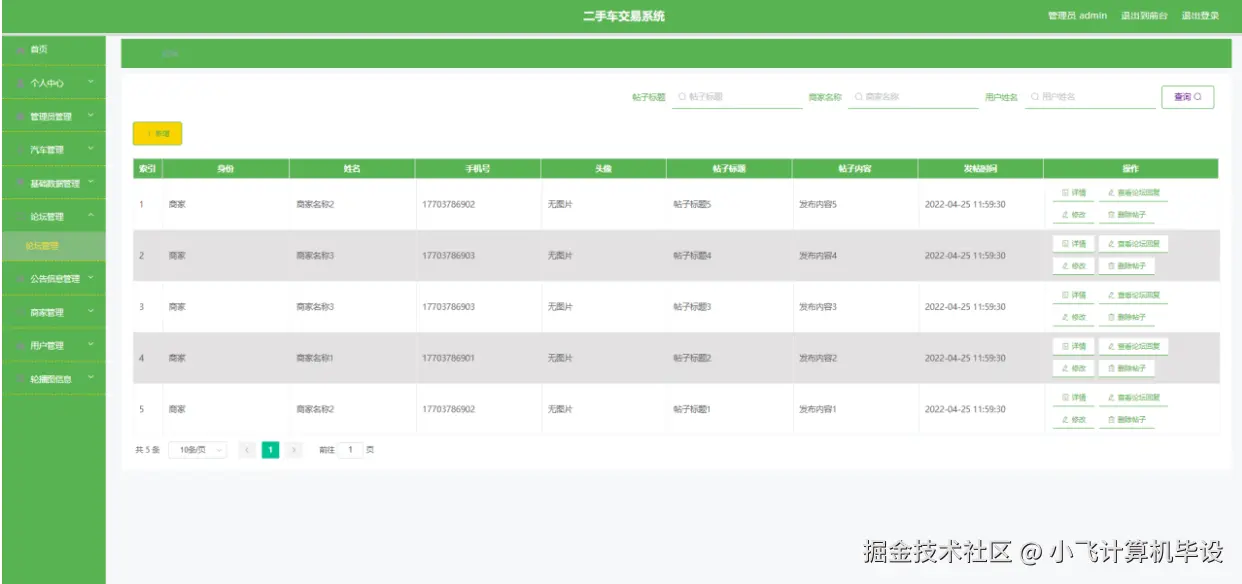Delete the post 帖子标题5
This screenshot has height=584, width=1242.
[x=1126, y=215]
